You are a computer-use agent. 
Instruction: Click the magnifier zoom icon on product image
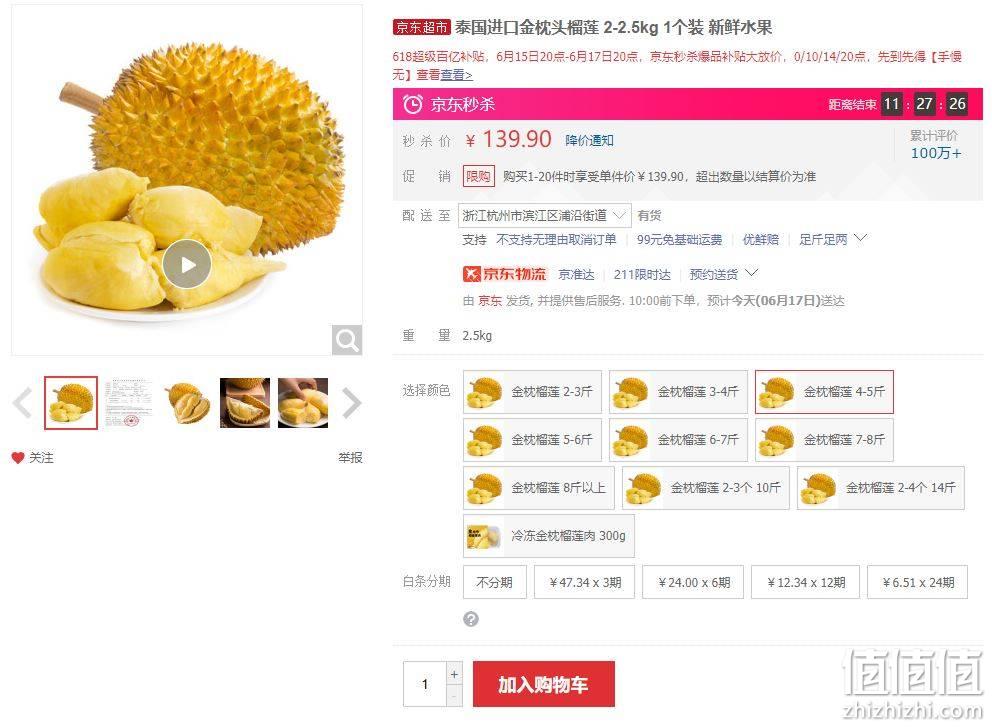347,340
